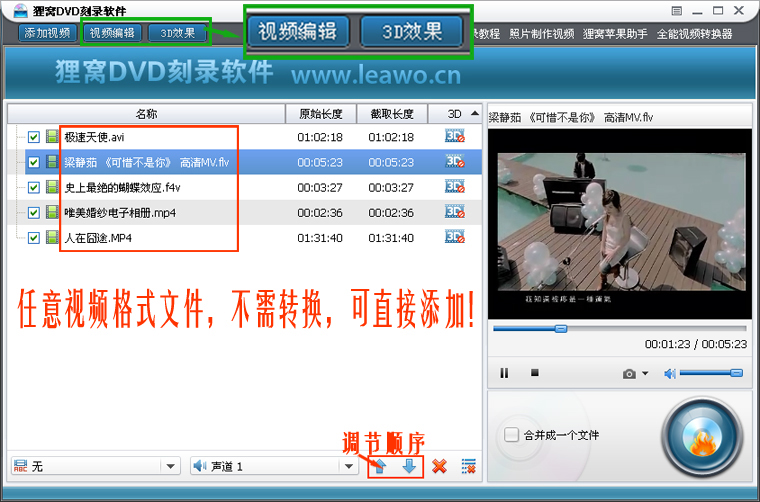Open the 声道 1 audio track dropdown
Viewport: 760px width, 502px height.
274,466
